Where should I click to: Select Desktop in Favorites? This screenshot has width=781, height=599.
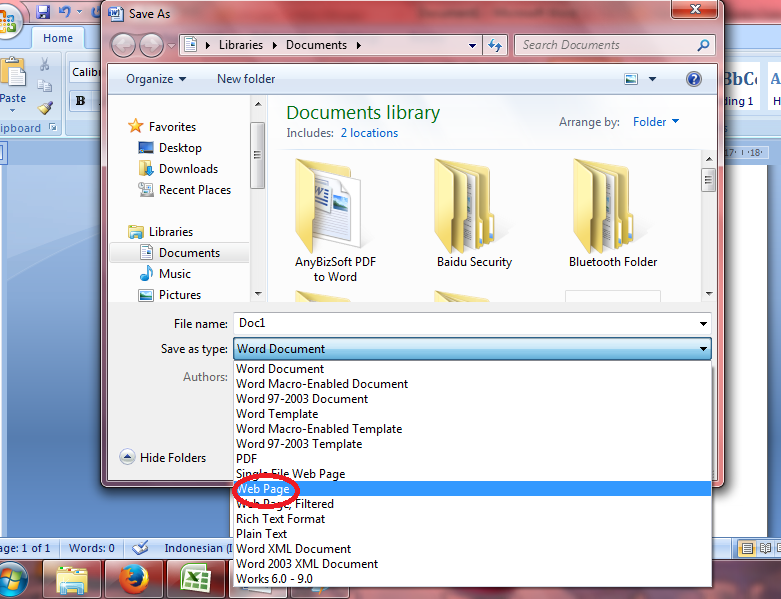pyautogui.click(x=170, y=148)
